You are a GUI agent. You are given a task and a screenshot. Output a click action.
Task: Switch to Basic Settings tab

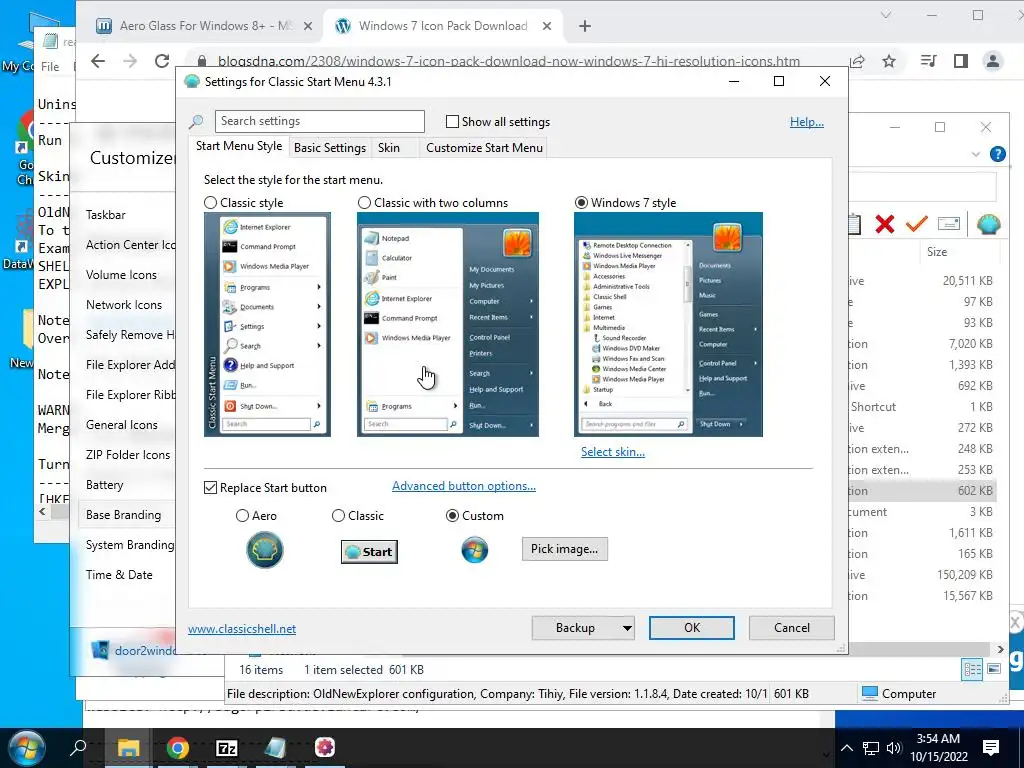(x=330, y=148)
